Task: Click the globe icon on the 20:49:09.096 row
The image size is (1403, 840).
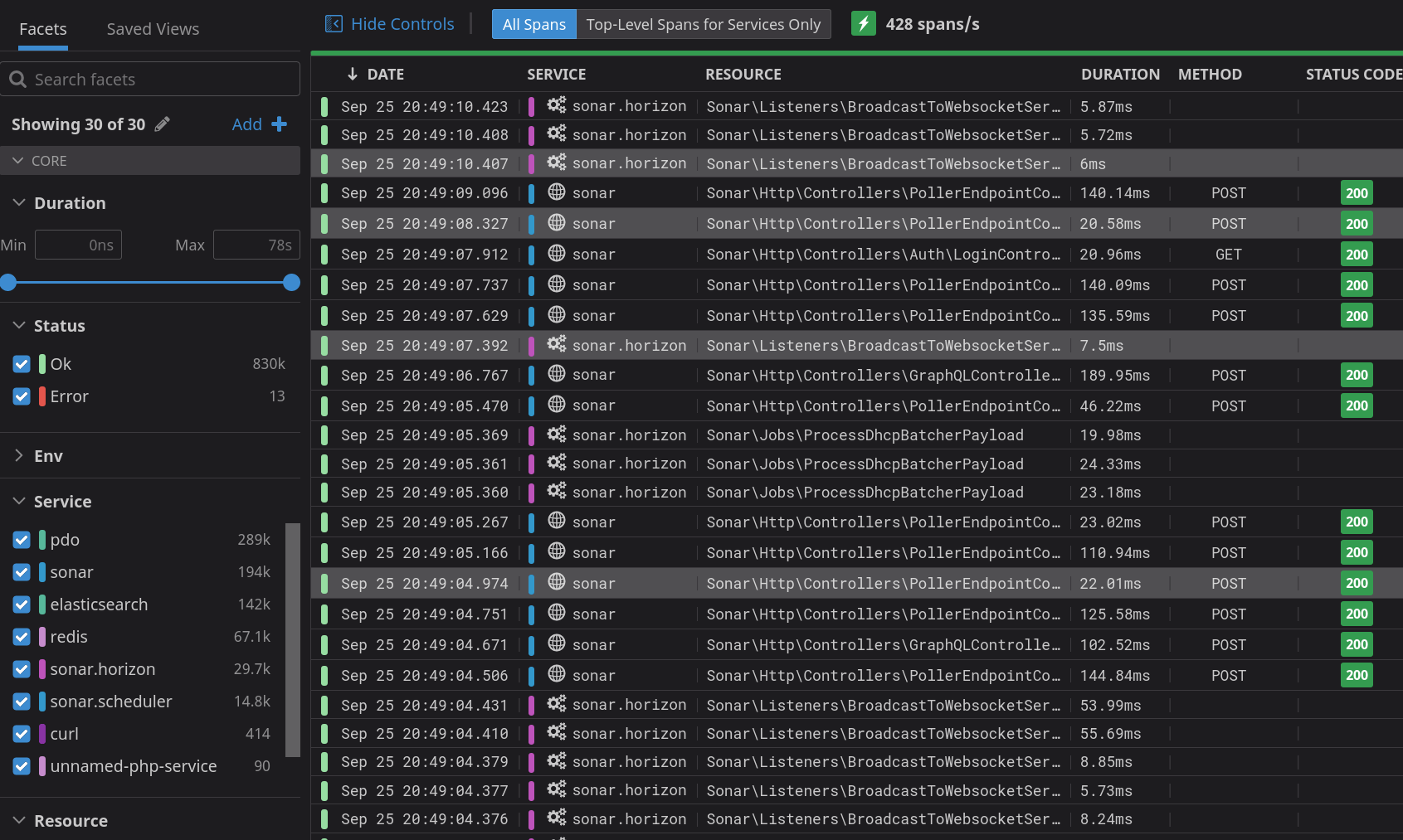Action: tap(557, 192)
